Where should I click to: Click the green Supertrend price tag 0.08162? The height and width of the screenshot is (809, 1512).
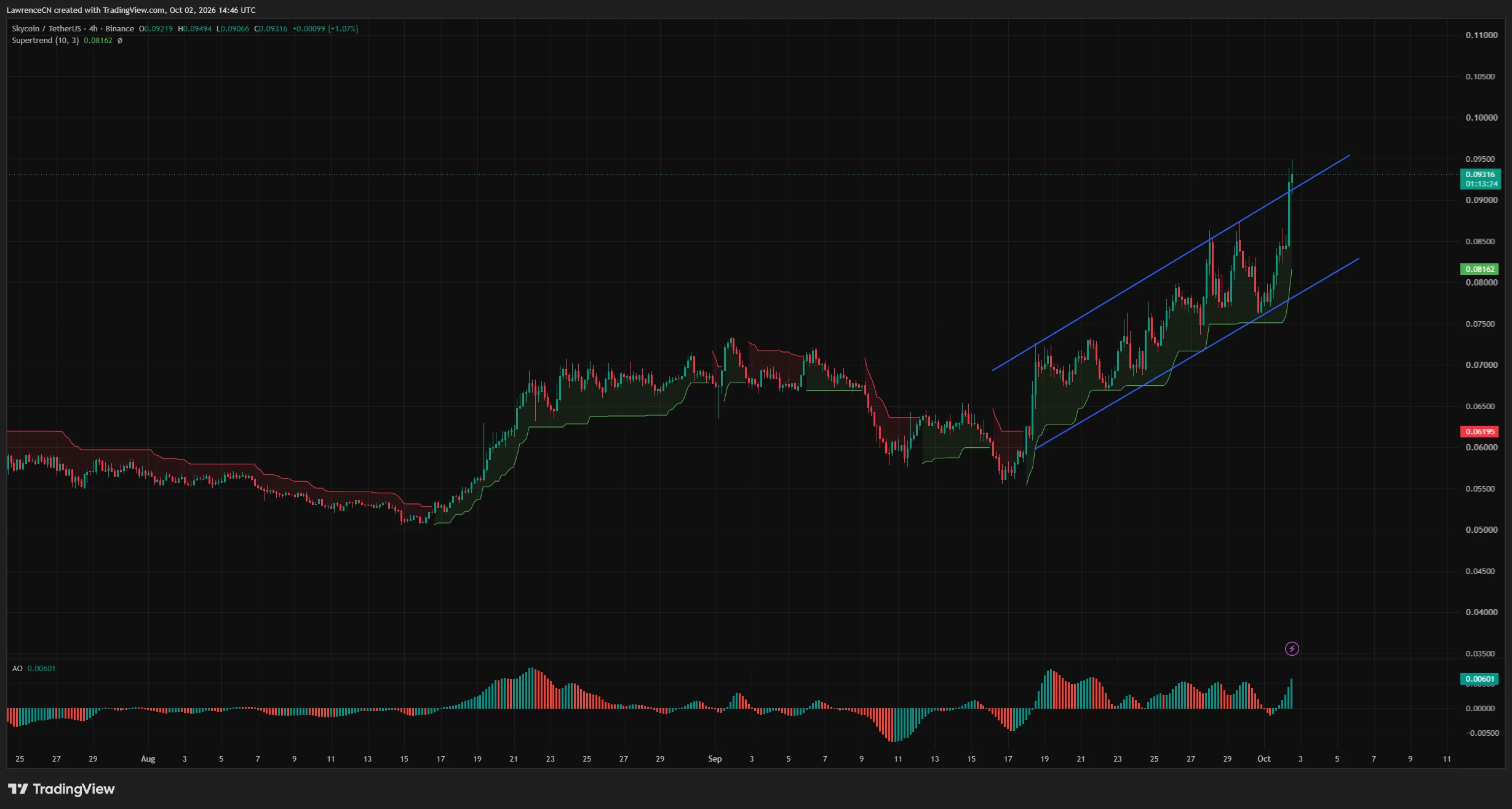(1479, 269)
